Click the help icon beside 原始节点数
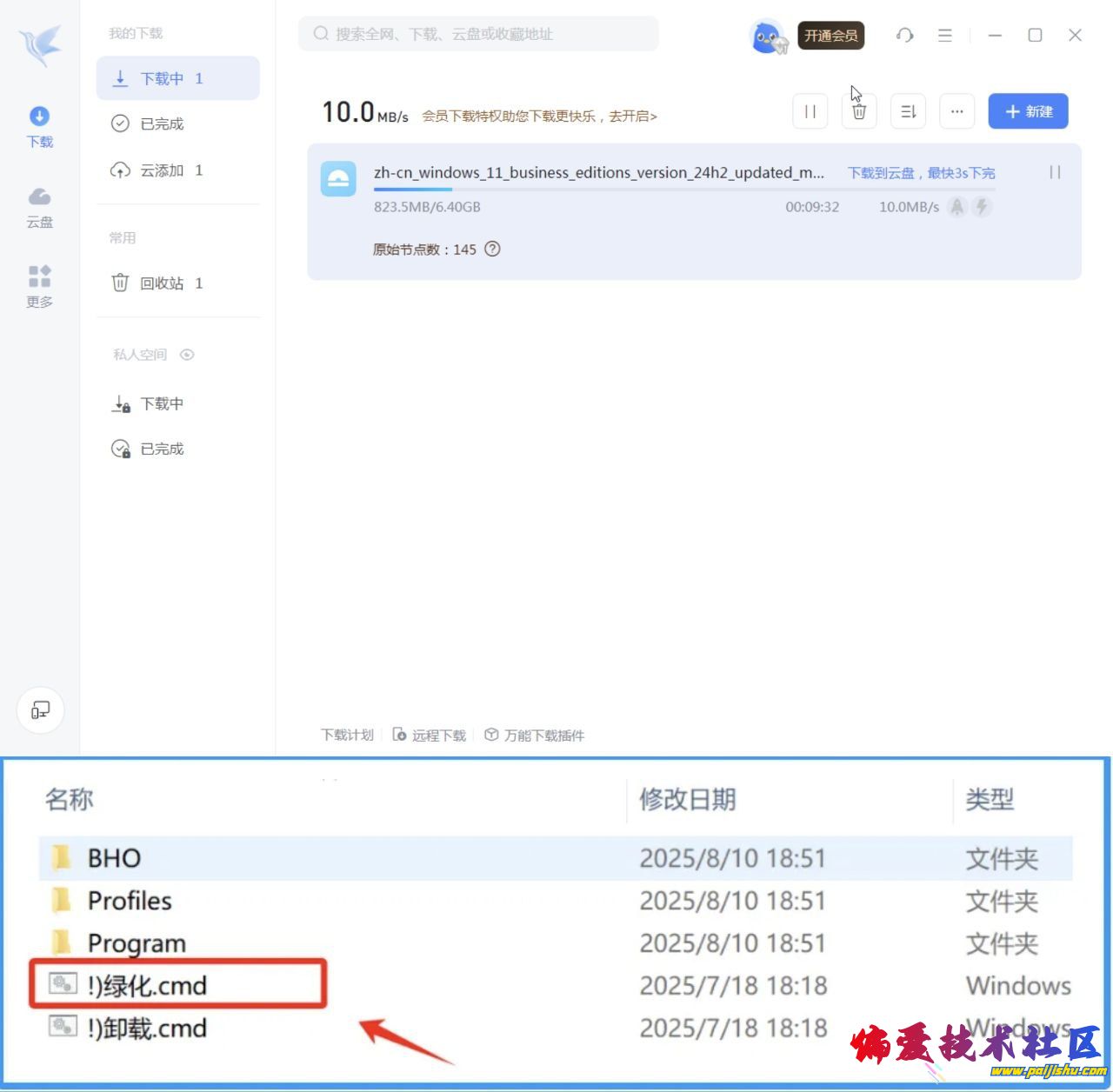1113x1092 pixels. 492,250
